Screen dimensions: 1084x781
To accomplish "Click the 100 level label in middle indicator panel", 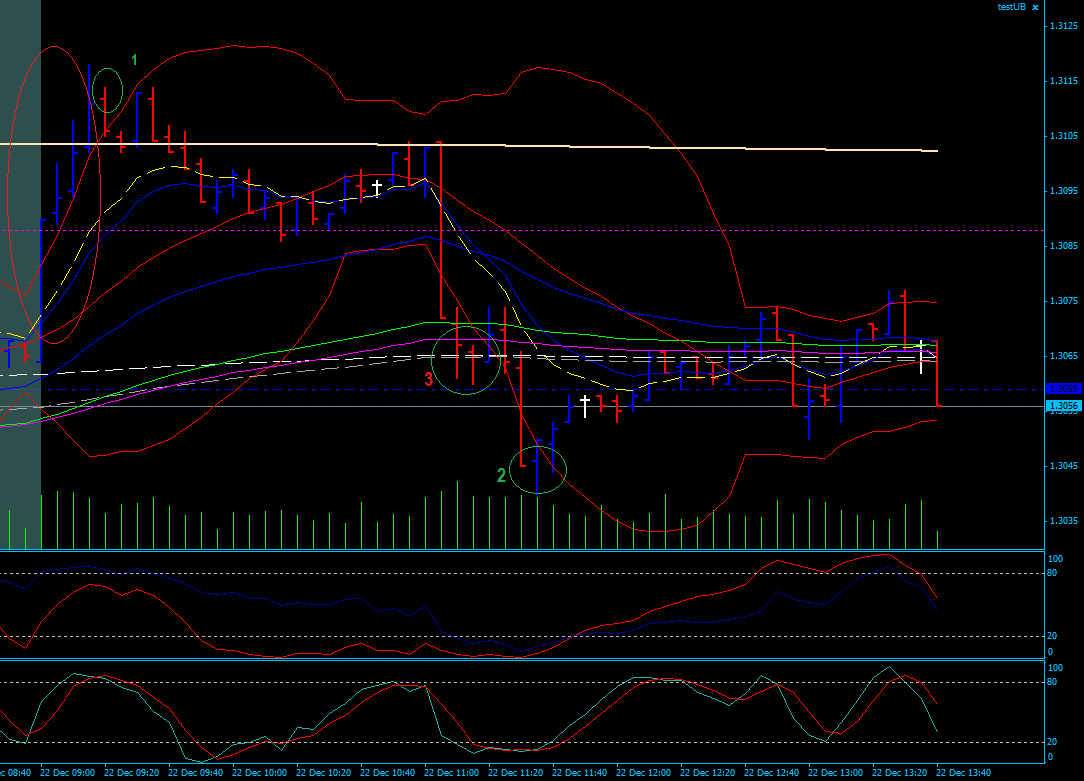I will pyautogui.click(x=1053, y=559).
